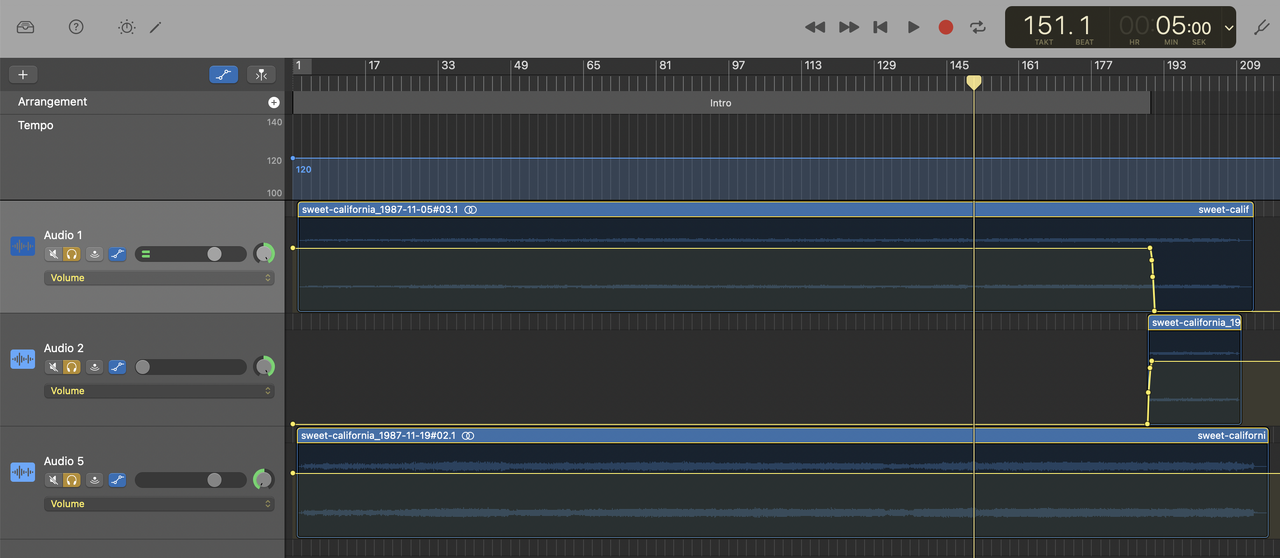This screenshot has width=1280, height=558.
Task: Solo the Audio 5 track
Action: 72,480
